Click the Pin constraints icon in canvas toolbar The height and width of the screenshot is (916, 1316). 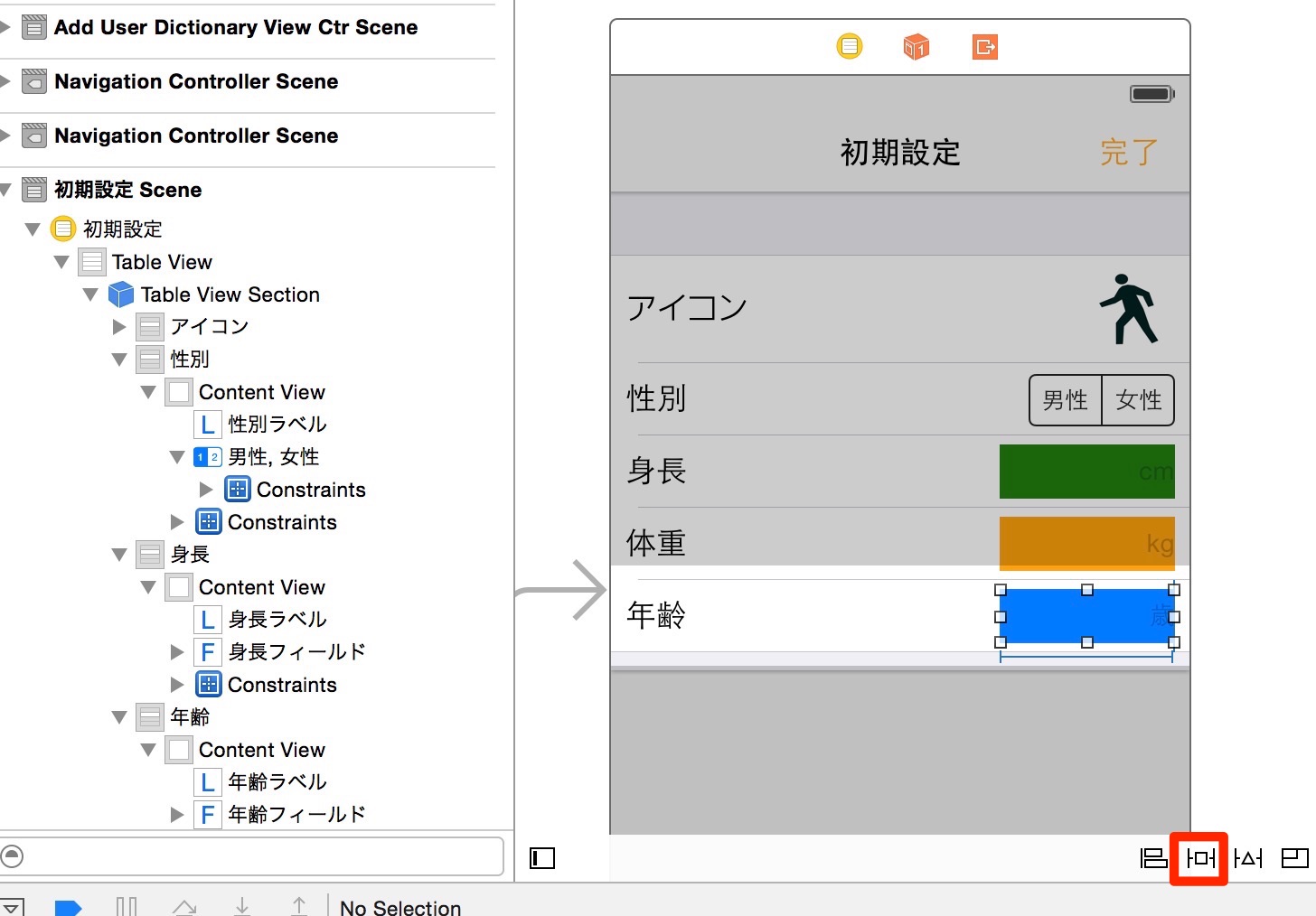(x=1200, y=858)
